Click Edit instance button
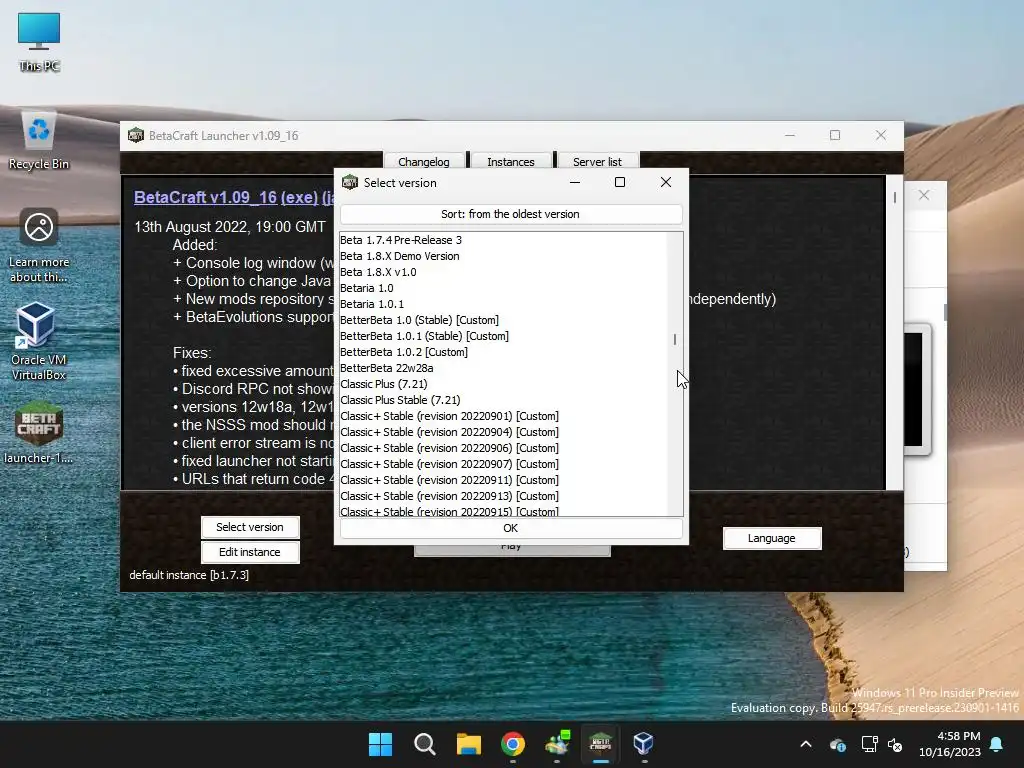Image resolution: width=1024 pixels, height=768 pixels. point(250,552)
